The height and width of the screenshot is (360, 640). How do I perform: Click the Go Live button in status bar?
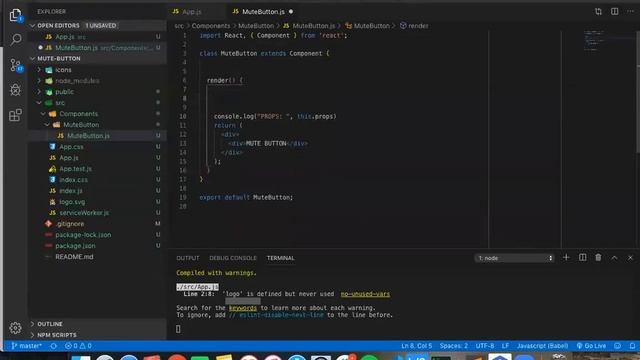(x=591, y=346)
